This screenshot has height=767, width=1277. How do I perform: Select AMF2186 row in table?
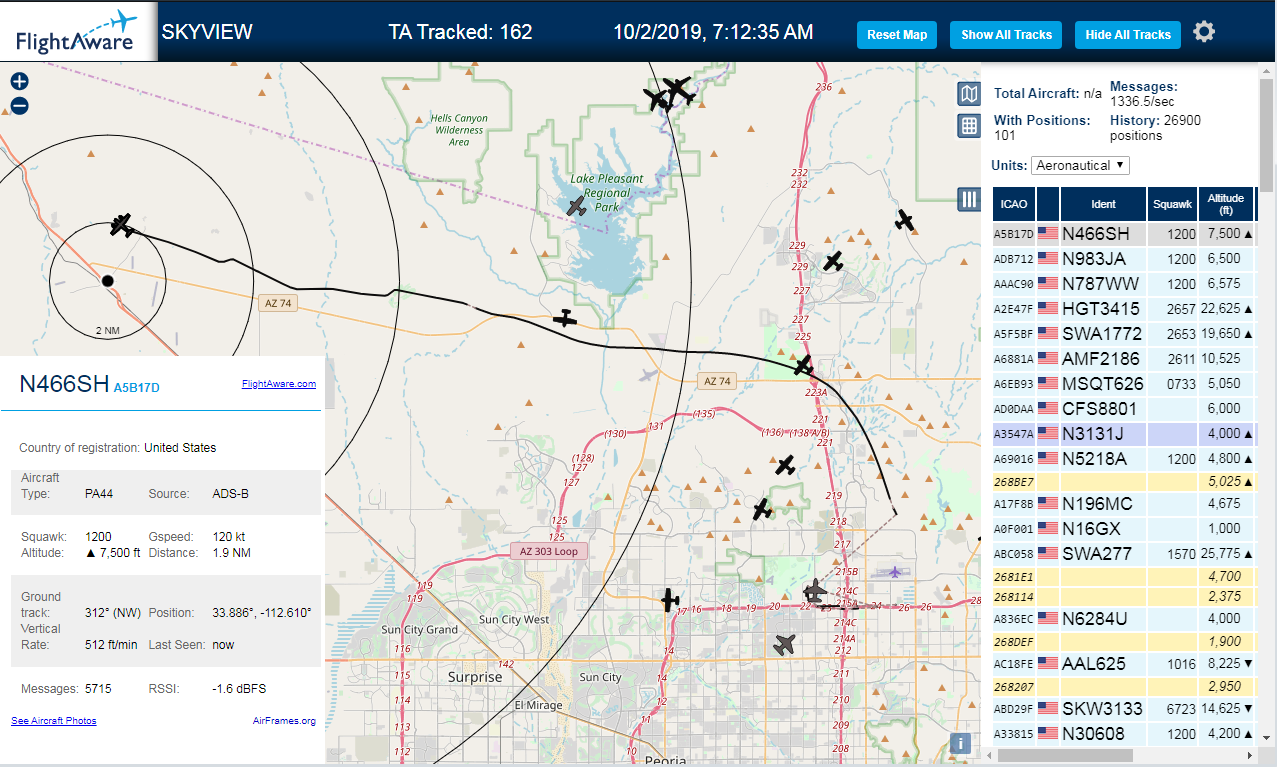coord(1124,357)
